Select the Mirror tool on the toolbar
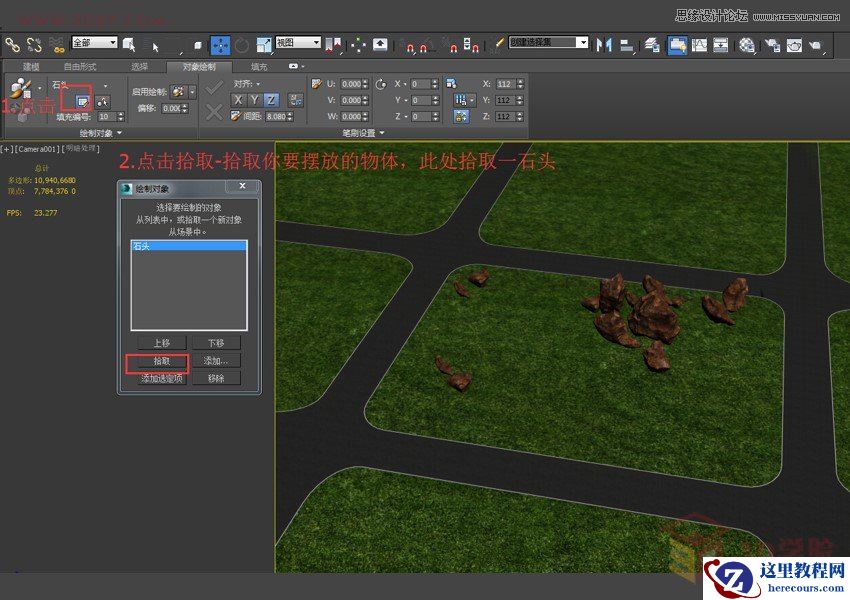Screen dimensions: 850x600 tap(605, 44)
